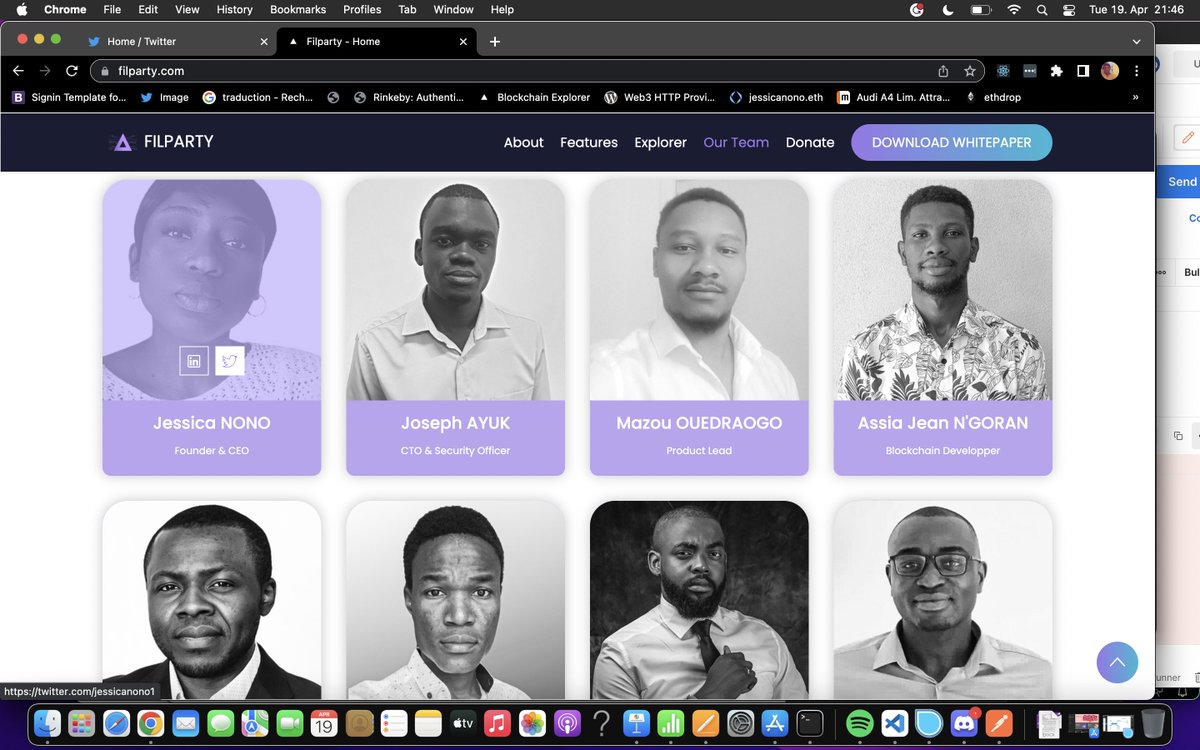Open the Explorer nav link
1200x750 pixels.
pyautogui.click(x=660, y=142)
